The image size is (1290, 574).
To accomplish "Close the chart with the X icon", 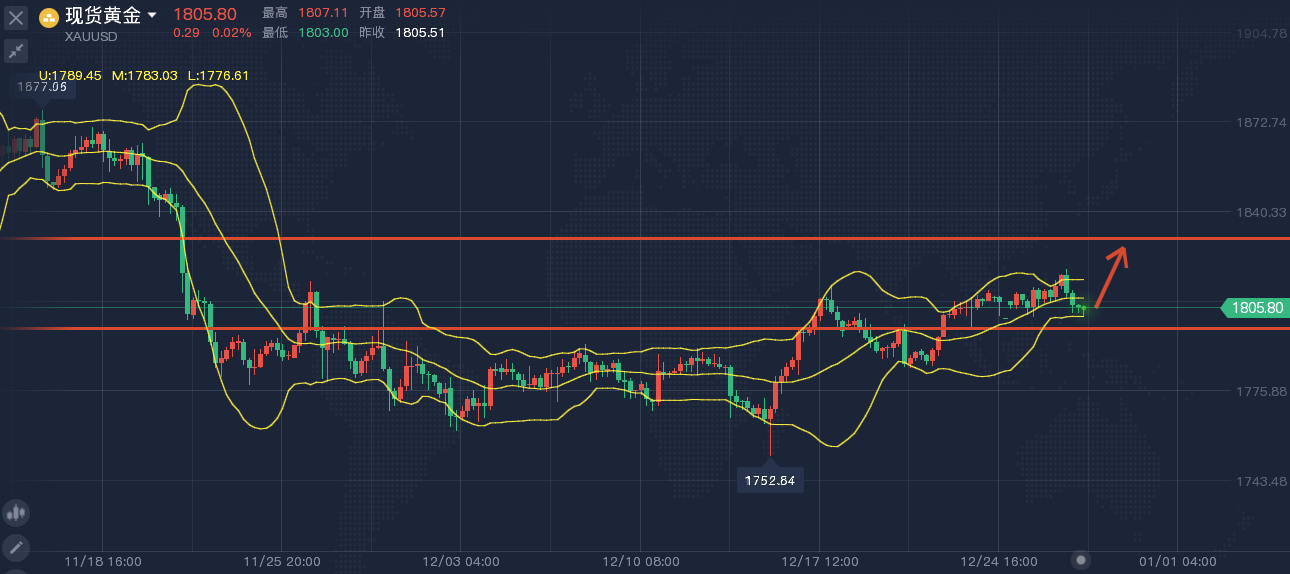I will [x=16, y=16].
